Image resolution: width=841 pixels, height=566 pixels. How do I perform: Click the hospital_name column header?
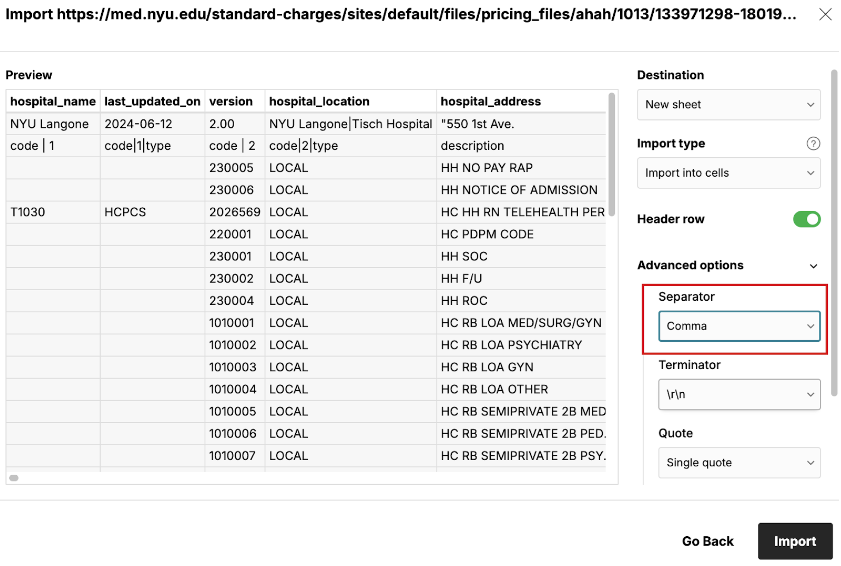pyautogui.click(x=53, y=101)
